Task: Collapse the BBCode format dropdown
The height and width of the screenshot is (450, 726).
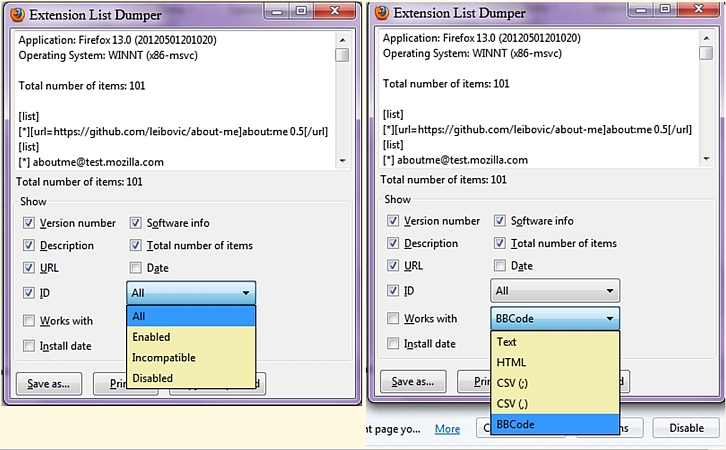Action: 554,318
